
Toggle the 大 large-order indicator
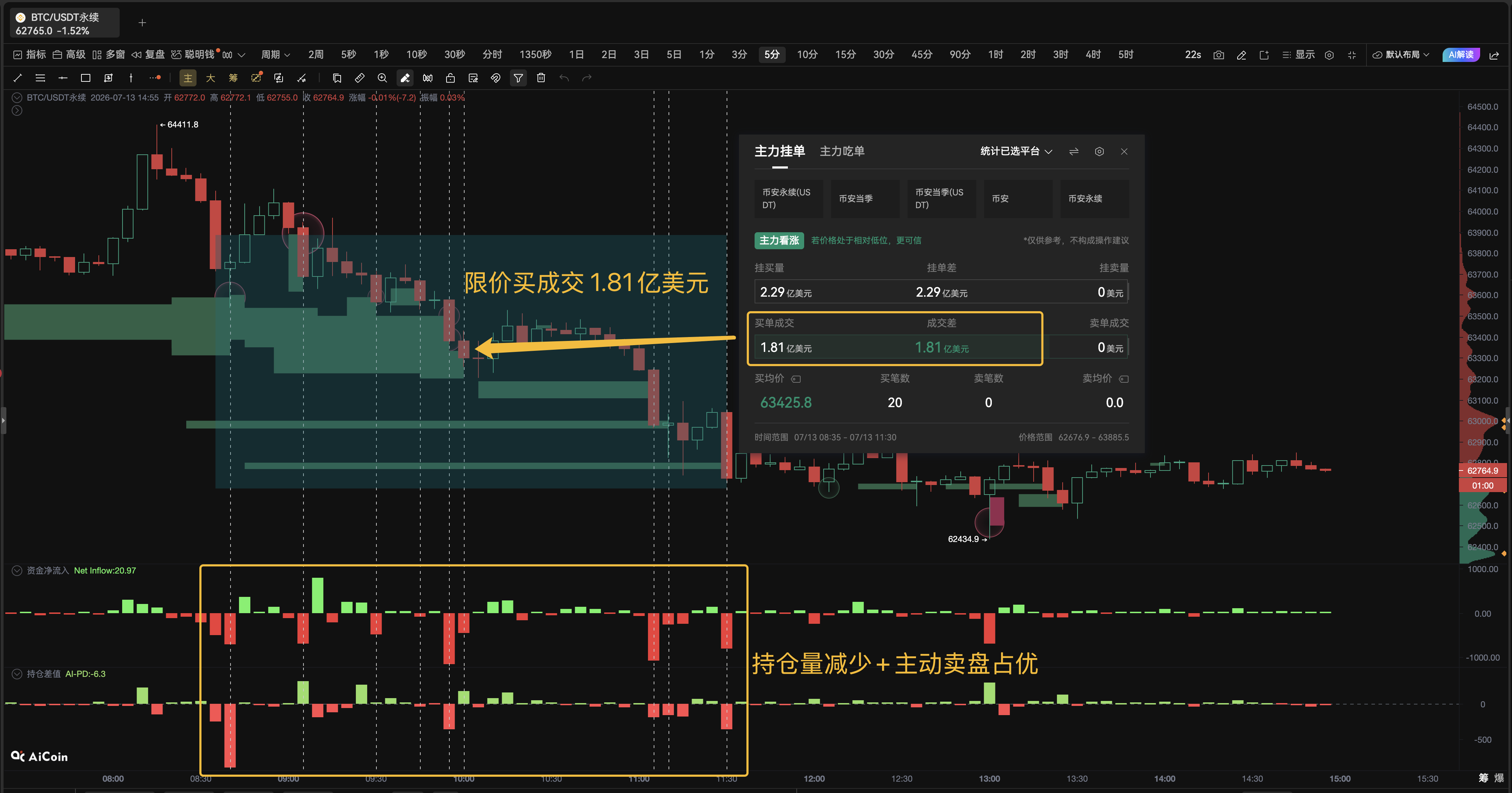click(x=210, y=78)
